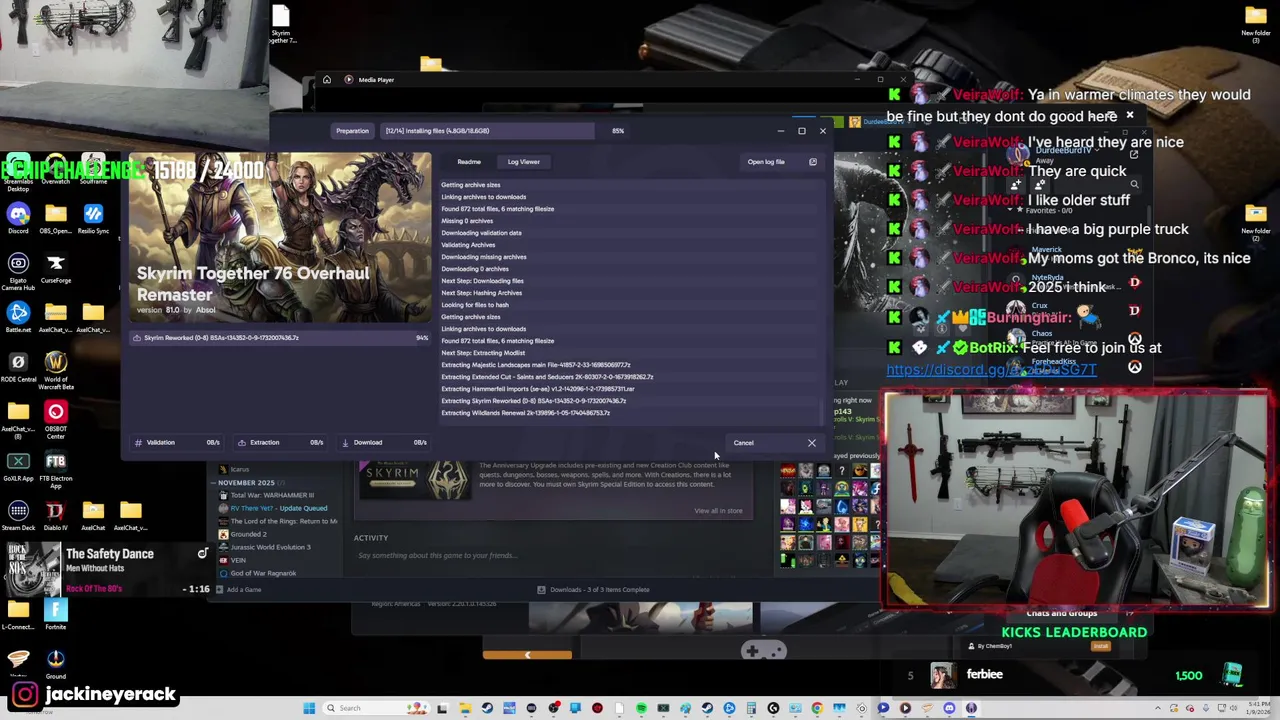The height and width of the screenshot is (720, 1280).
Task: Open New folder (3) on desktop
Action: click(1256, 24)
